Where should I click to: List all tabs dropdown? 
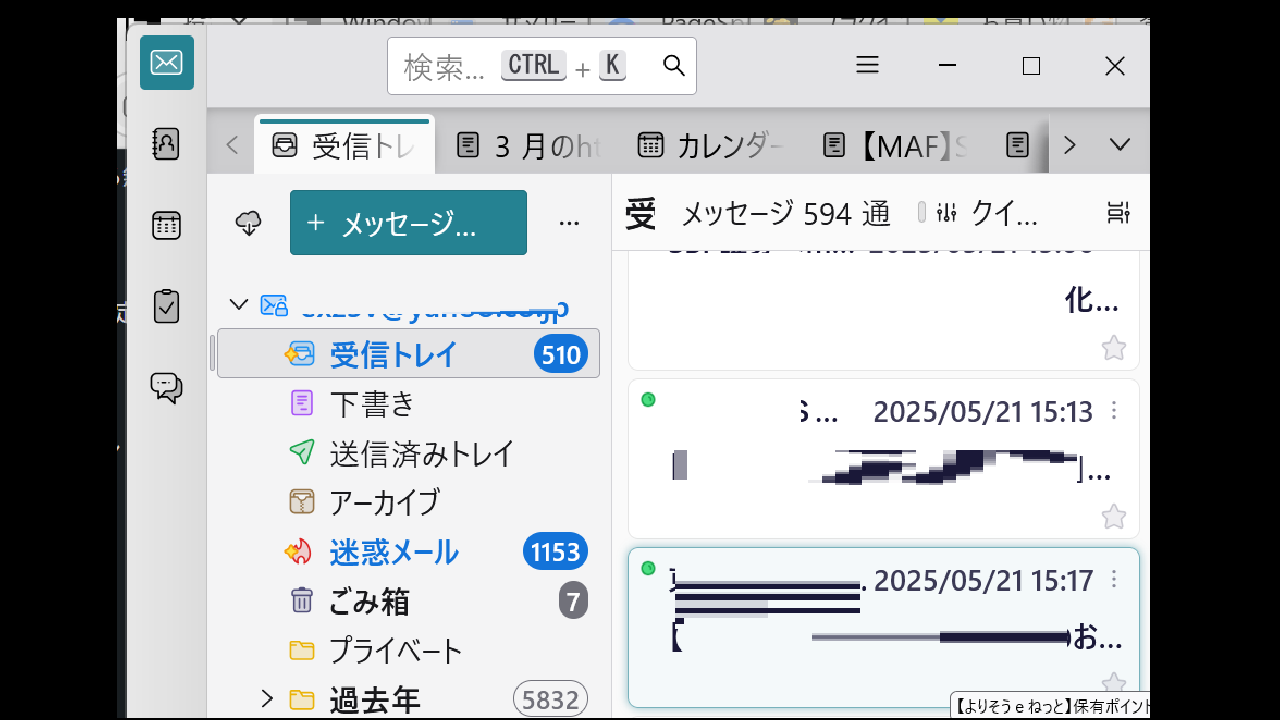tap(1120, 145)
